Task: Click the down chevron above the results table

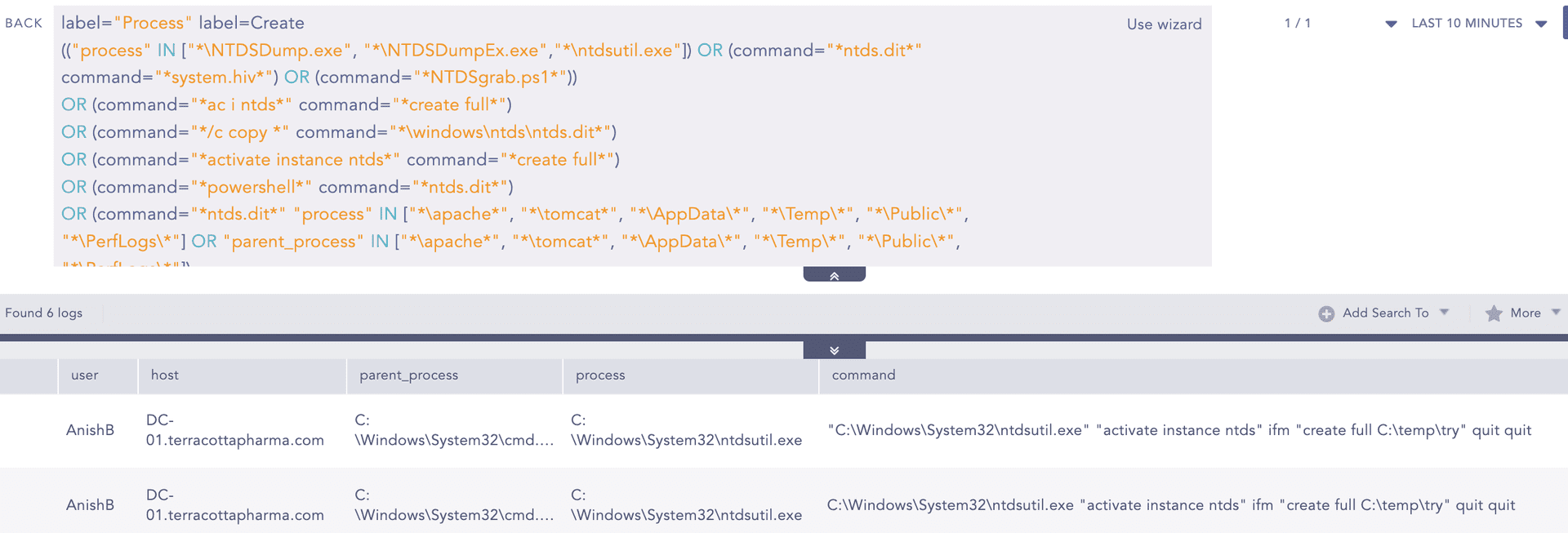Action: pyautogui.click(x=834, y=350)
